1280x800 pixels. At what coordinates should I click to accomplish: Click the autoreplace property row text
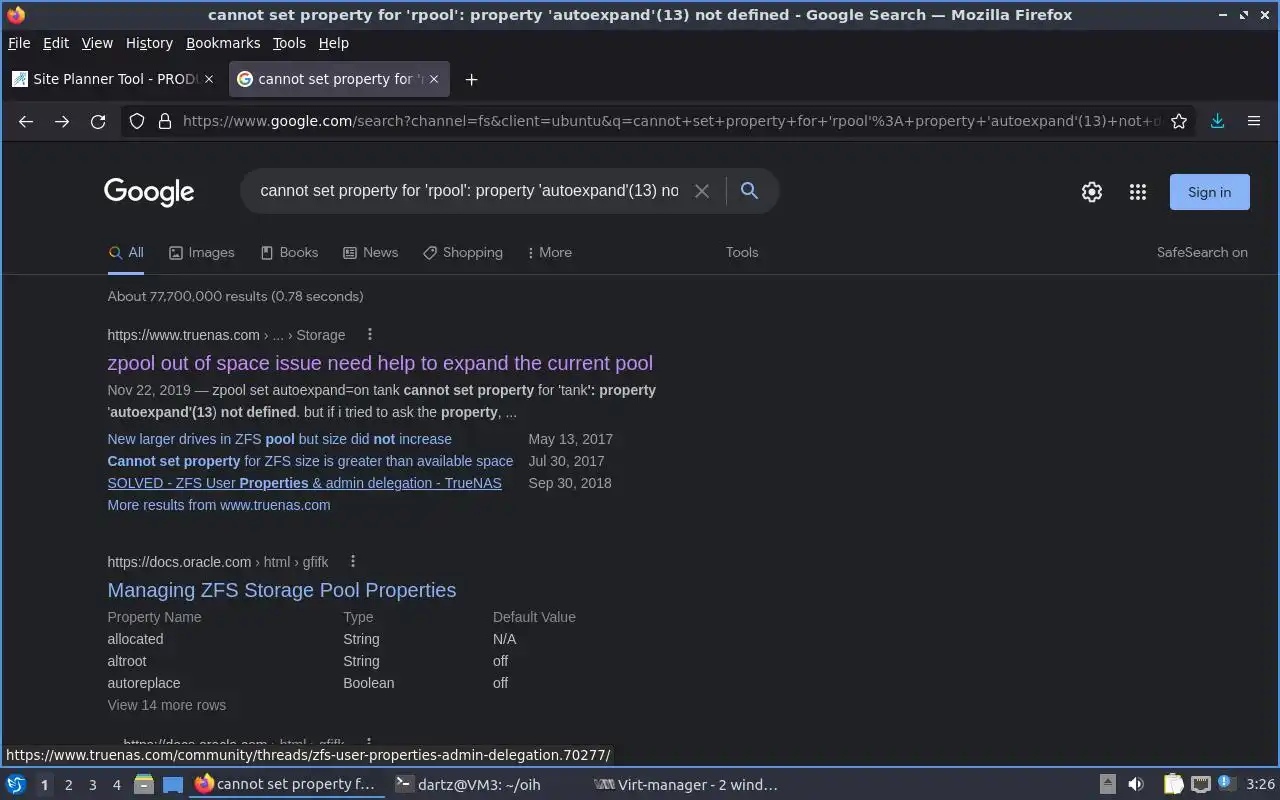point(144,683)
